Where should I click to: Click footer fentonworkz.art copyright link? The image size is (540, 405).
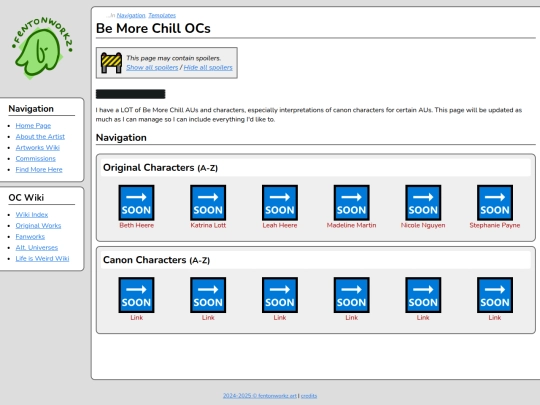pos(260,396)
